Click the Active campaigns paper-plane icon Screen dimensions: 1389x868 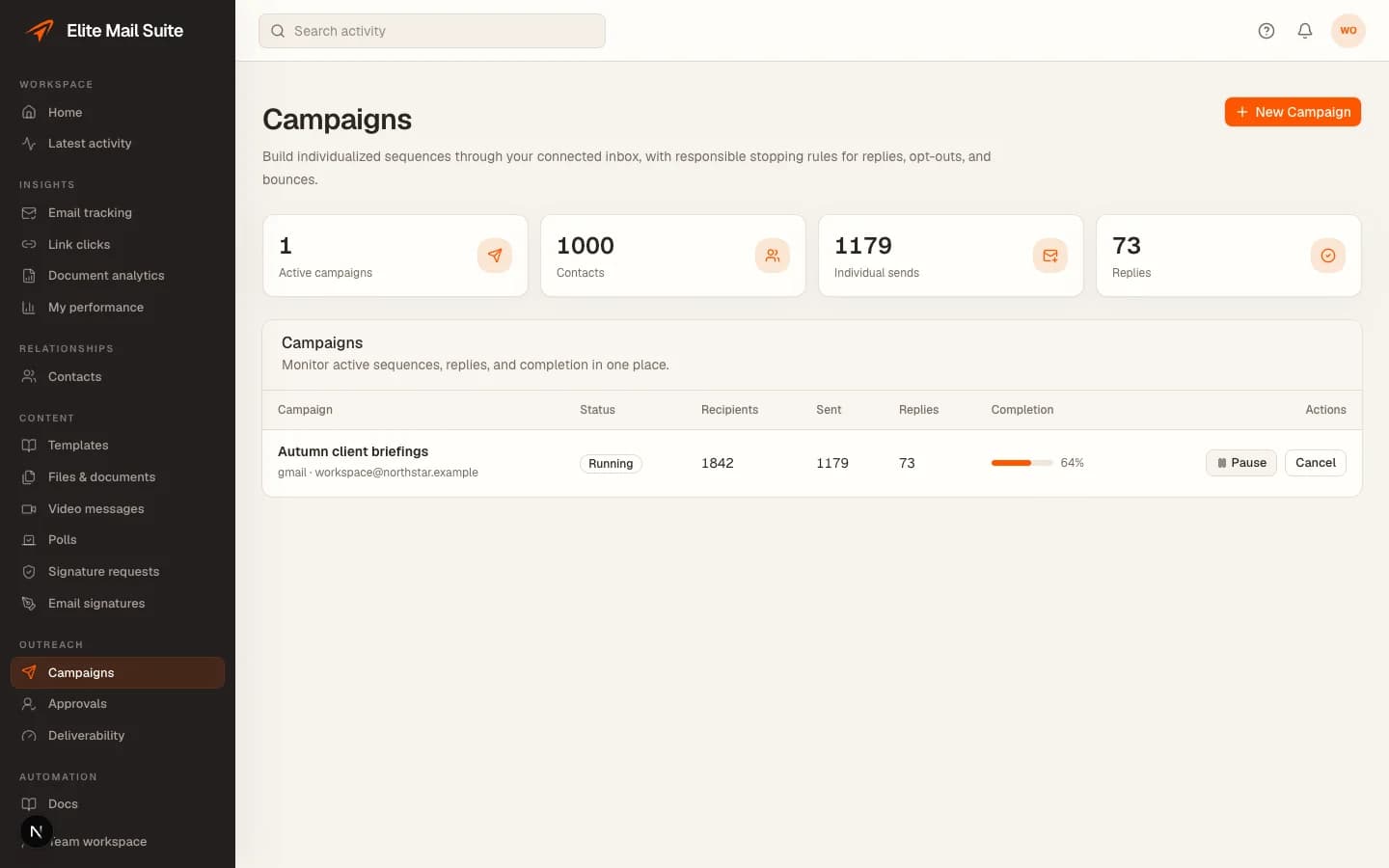[x=495, y=256]
